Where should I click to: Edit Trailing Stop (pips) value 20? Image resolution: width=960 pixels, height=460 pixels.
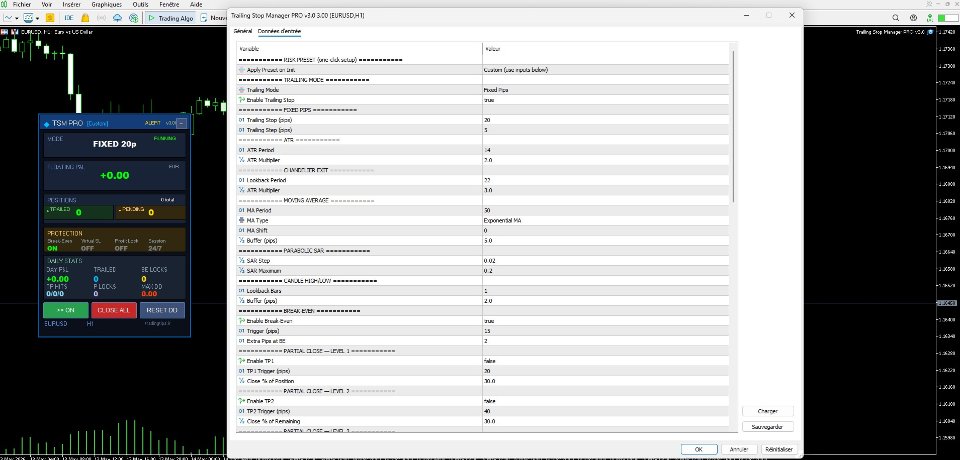(x=606, y=120)
